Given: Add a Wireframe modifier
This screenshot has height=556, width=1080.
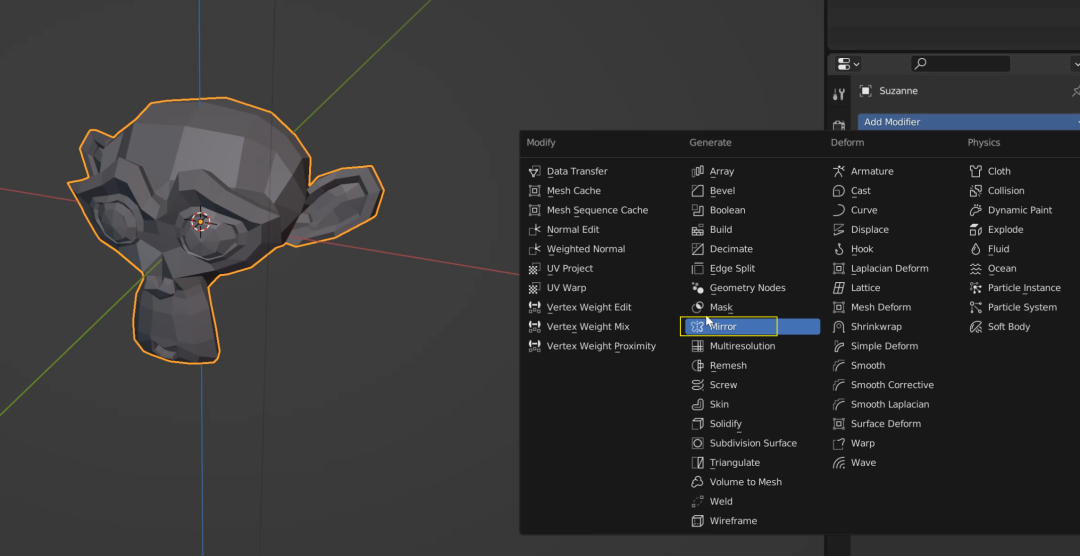Looking at the screenshot, I should click(734, 521).
